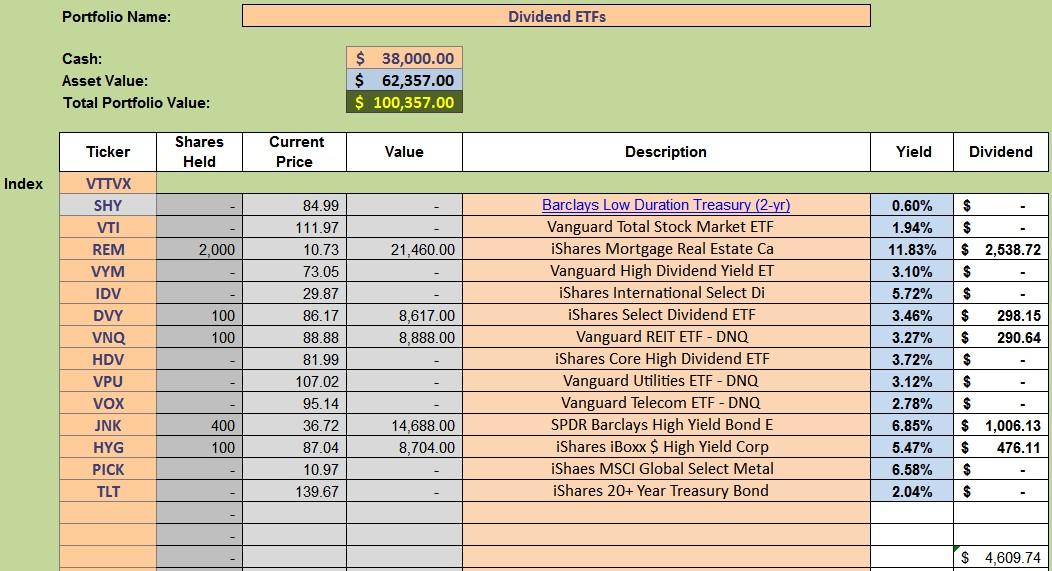Click the Yield column header
Image resolution: width=1052 pixels, height=571 pixels.
[912, 152]
